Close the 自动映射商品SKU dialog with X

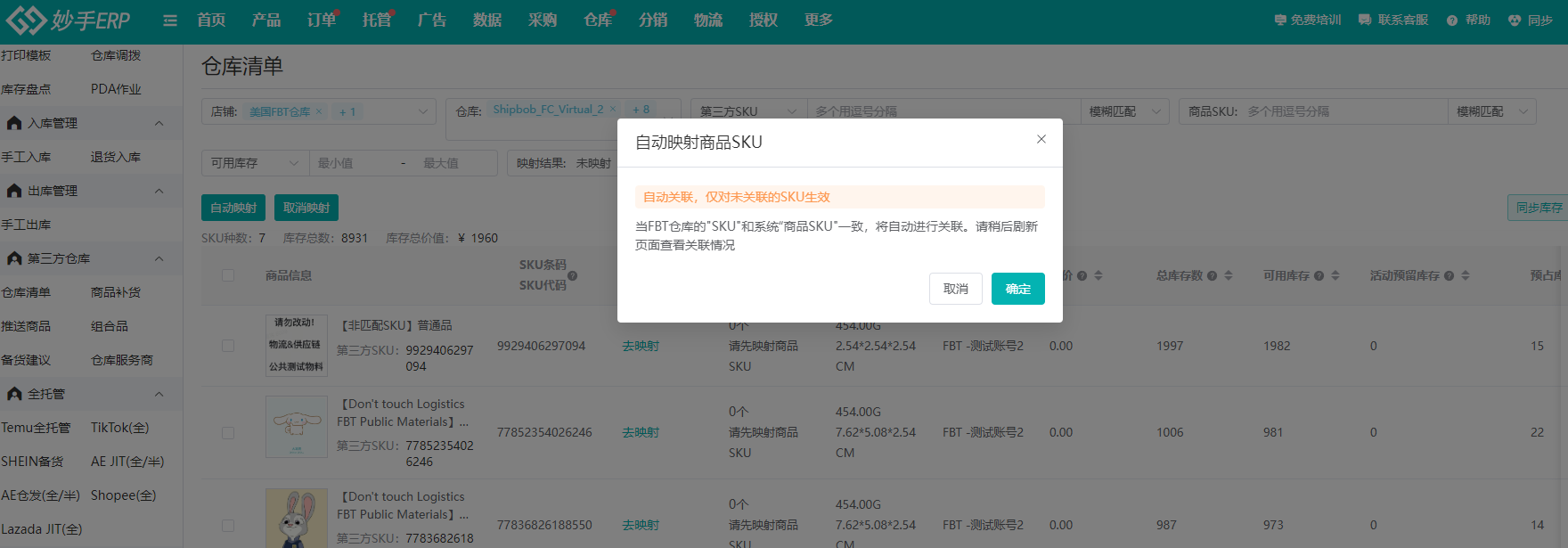point(1041,139)
